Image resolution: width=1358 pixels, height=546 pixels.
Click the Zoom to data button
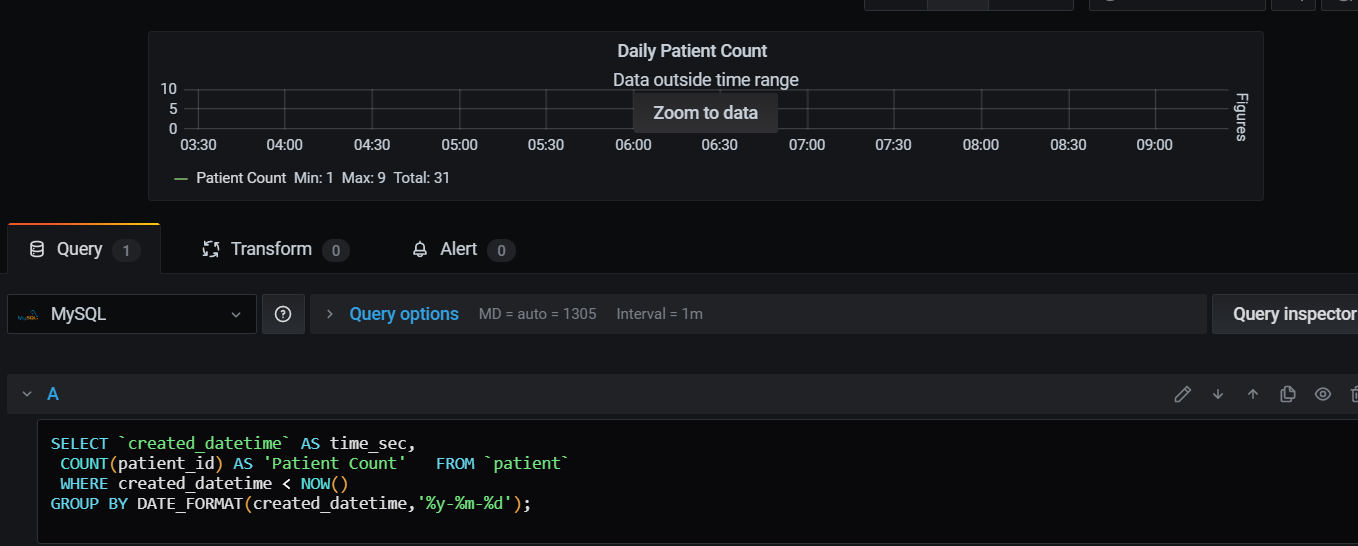(x=705, y=113)
